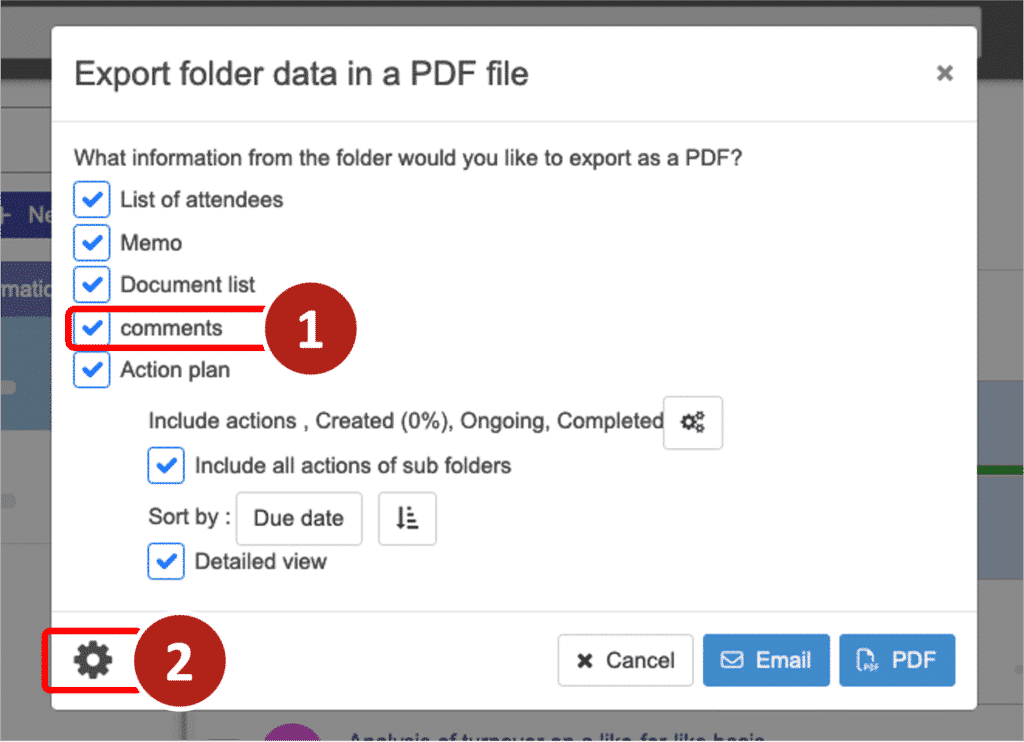Close the export dialog with X
The image size is (1024, 742).
click(x=944, y=73)
